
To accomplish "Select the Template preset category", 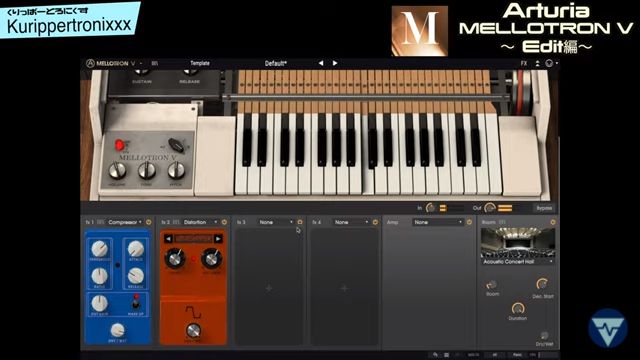I will pos(200,63).
